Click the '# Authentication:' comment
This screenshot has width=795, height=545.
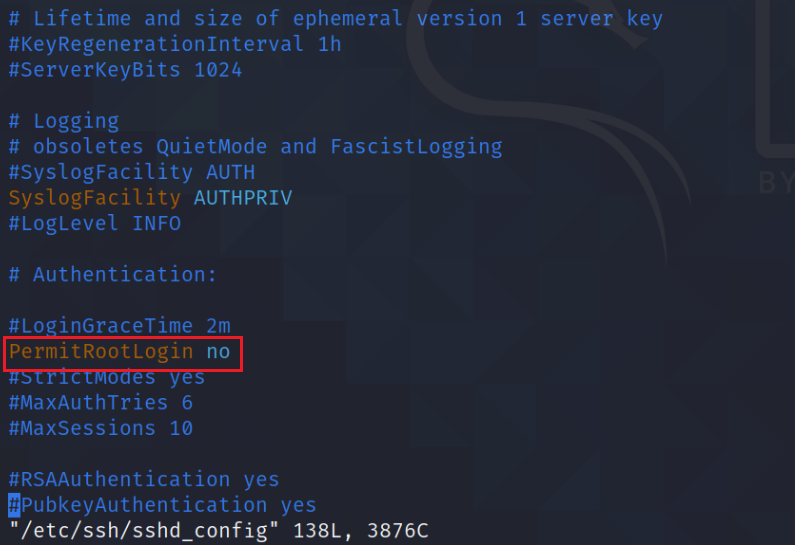tap(113, 275)
